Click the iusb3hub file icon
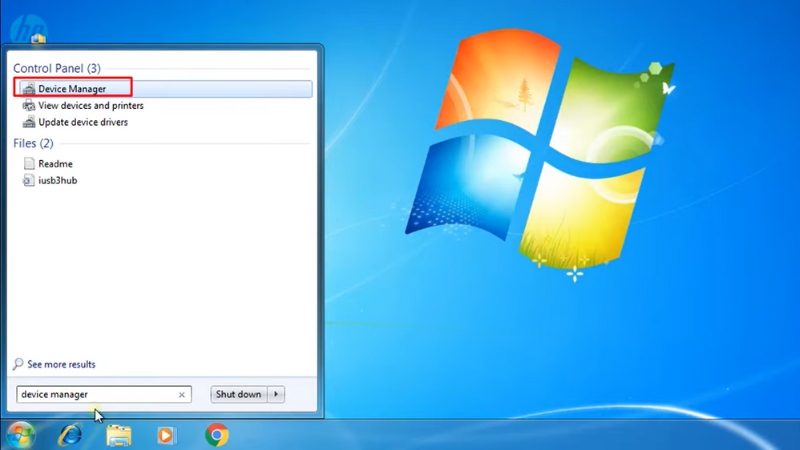 (29, 180)
